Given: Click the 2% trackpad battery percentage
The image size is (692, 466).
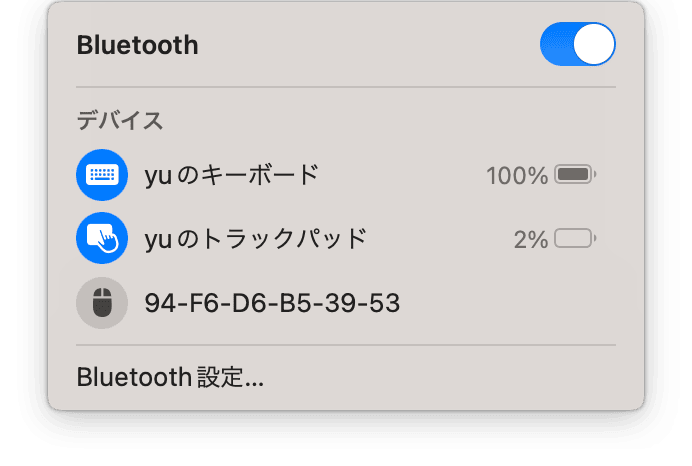Looking at the screenshot, I should [531, 240].
